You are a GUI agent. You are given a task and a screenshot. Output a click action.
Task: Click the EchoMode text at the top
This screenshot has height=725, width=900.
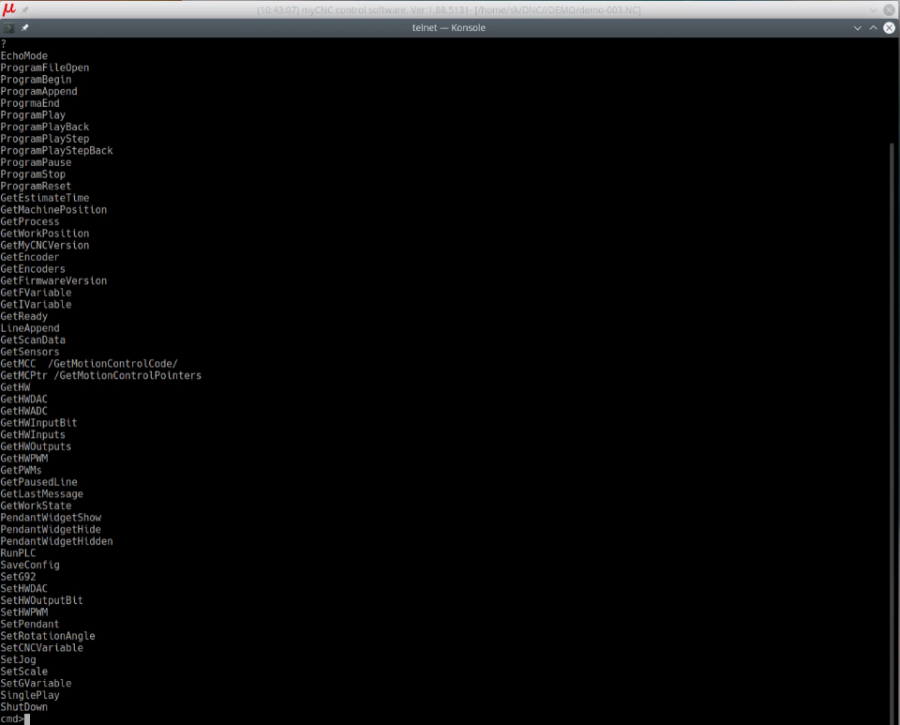tap(24, 55)
